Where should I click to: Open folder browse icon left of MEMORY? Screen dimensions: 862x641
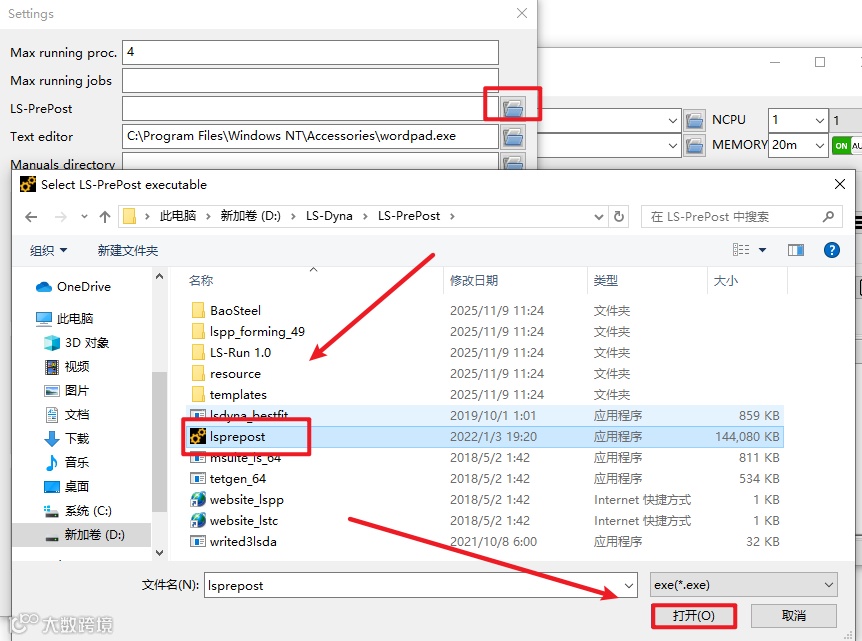[694, 145]
